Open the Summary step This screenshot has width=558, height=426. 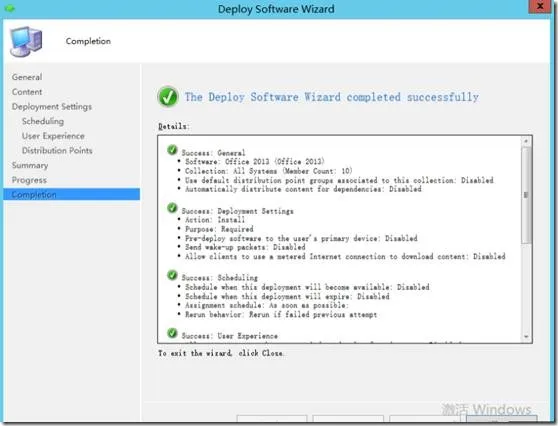tap(30, 165)
